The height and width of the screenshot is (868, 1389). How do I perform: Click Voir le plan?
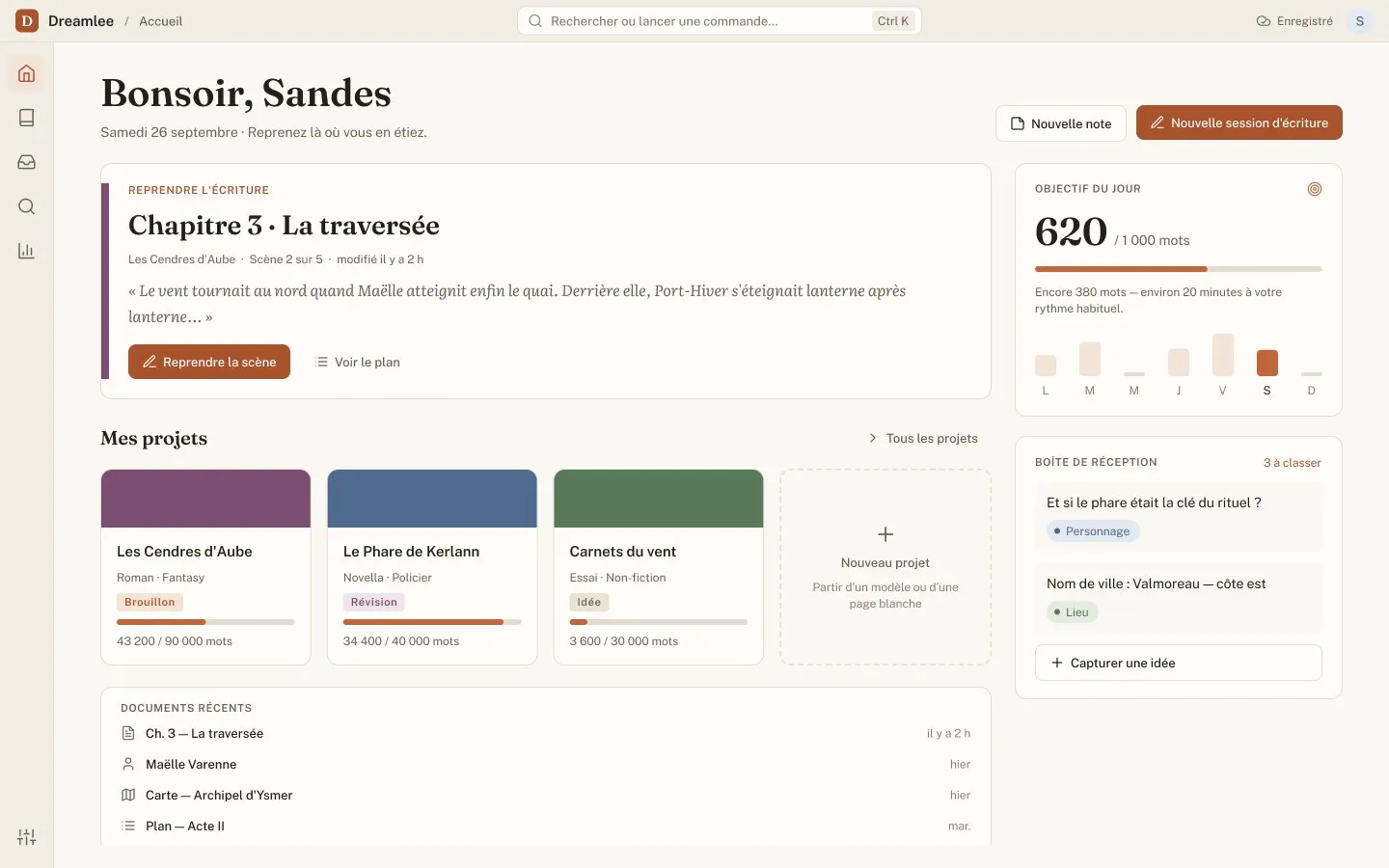click(x=357, y=362)
